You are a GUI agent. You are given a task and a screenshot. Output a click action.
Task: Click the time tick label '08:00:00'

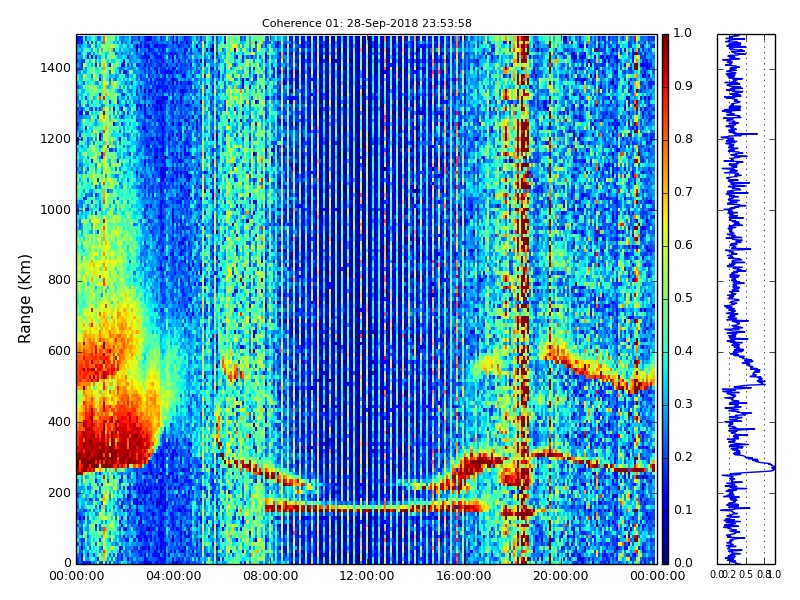pyautogui.click(x=270, y=576)
